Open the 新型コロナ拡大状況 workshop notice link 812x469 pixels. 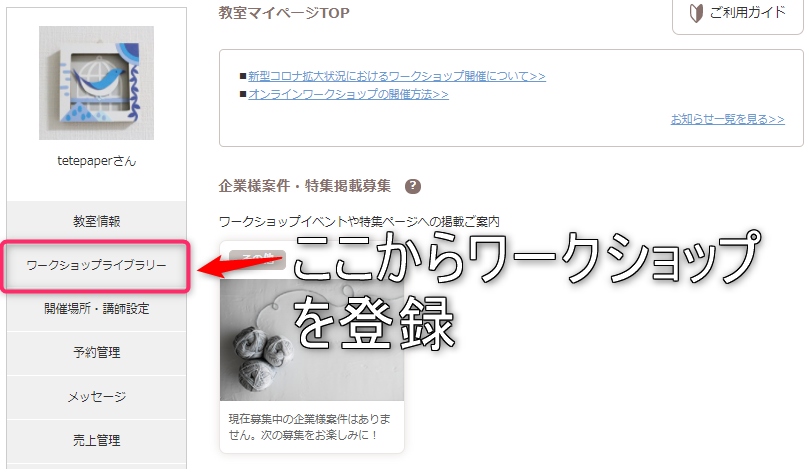click(x=397, y=76)
